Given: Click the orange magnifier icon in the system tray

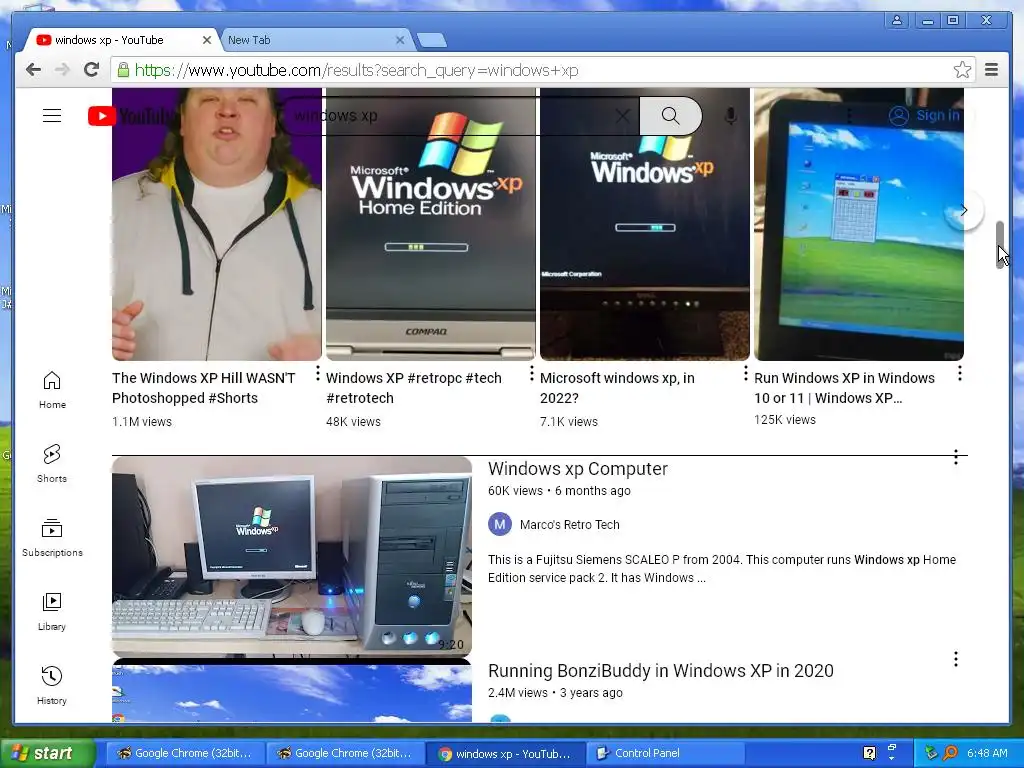Looking at the screenshot, I should coord(950,753).
